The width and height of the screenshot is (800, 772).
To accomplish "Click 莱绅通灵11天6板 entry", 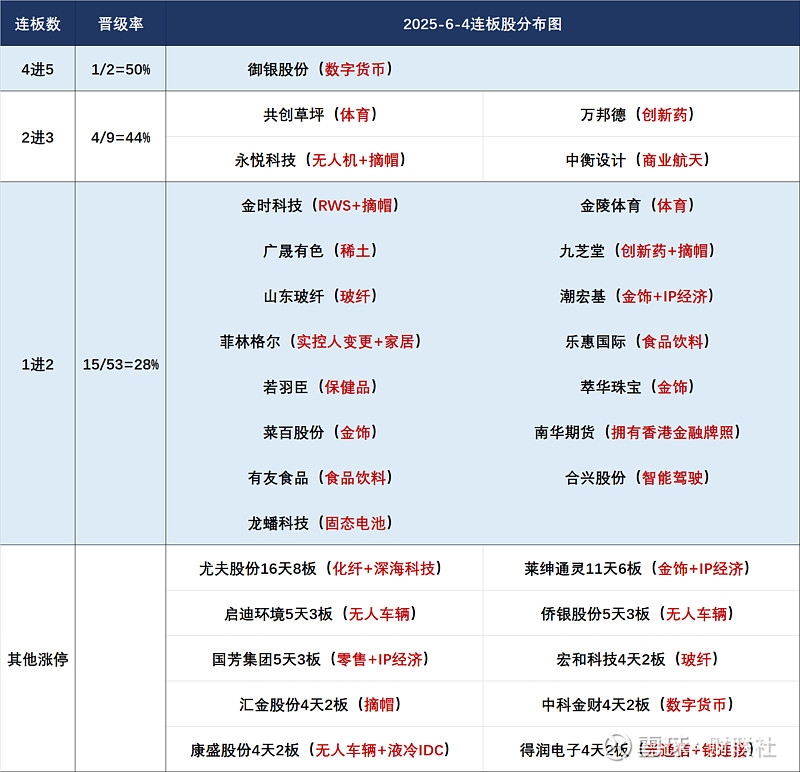I will point(637,568).
